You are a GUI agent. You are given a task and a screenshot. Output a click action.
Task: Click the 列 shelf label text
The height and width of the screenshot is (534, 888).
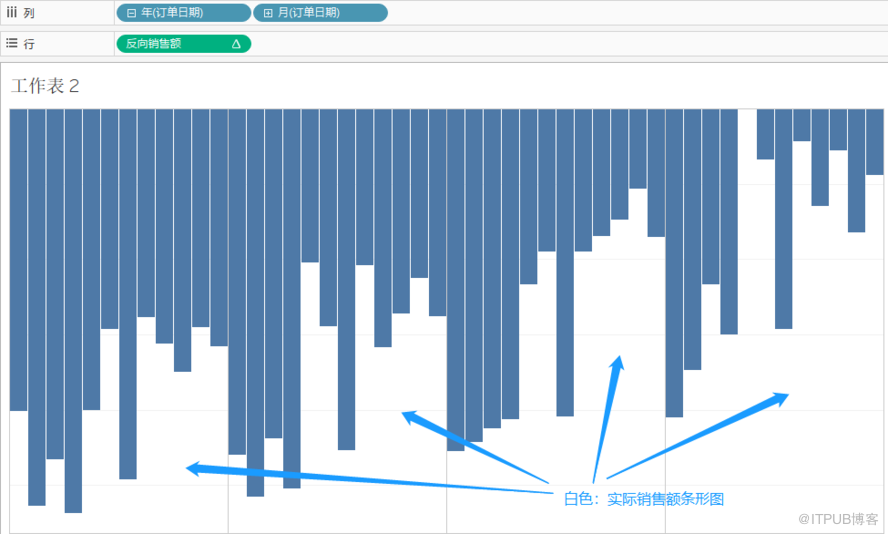tap(29, 13)
